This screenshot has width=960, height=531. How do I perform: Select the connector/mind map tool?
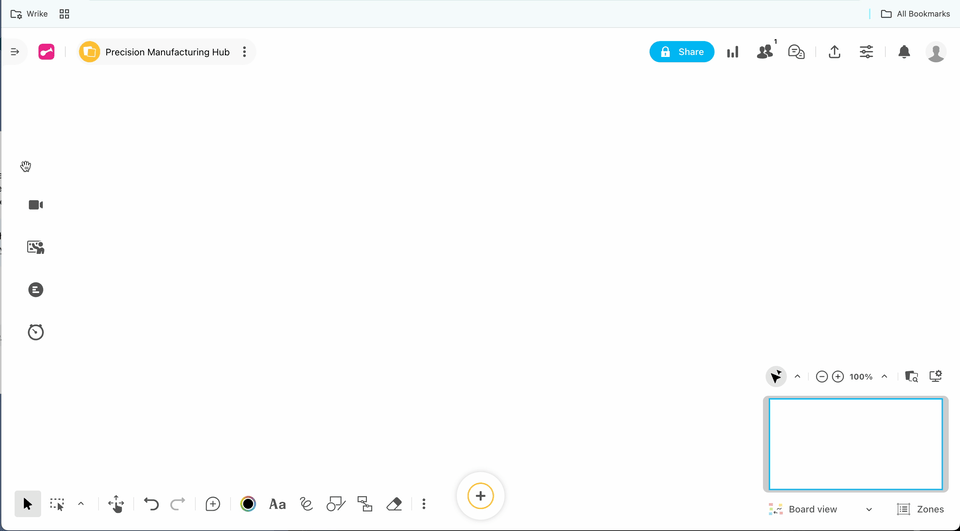pos(365,504)
